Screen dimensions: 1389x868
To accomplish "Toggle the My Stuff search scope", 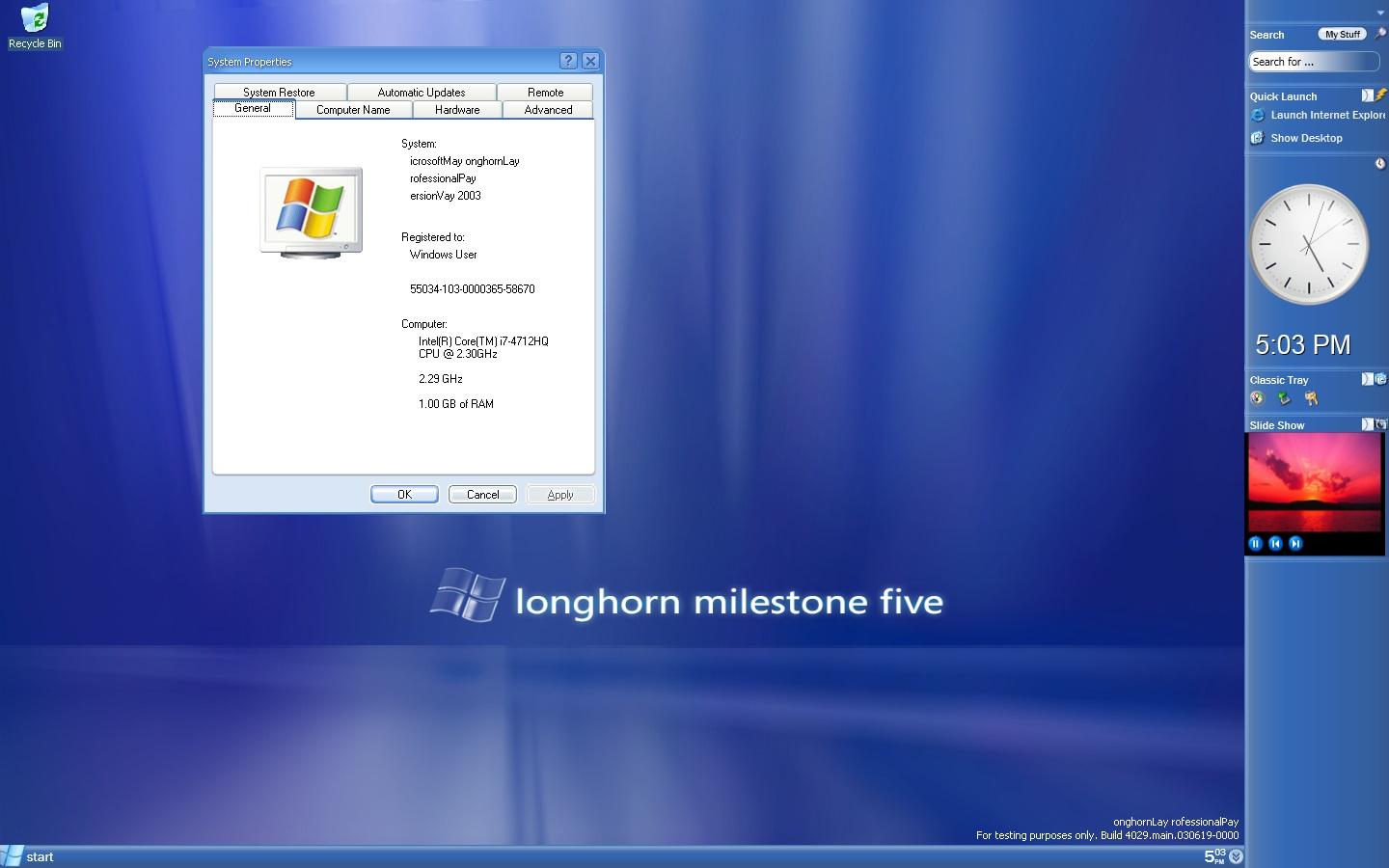I will (x=1343, y=34).
